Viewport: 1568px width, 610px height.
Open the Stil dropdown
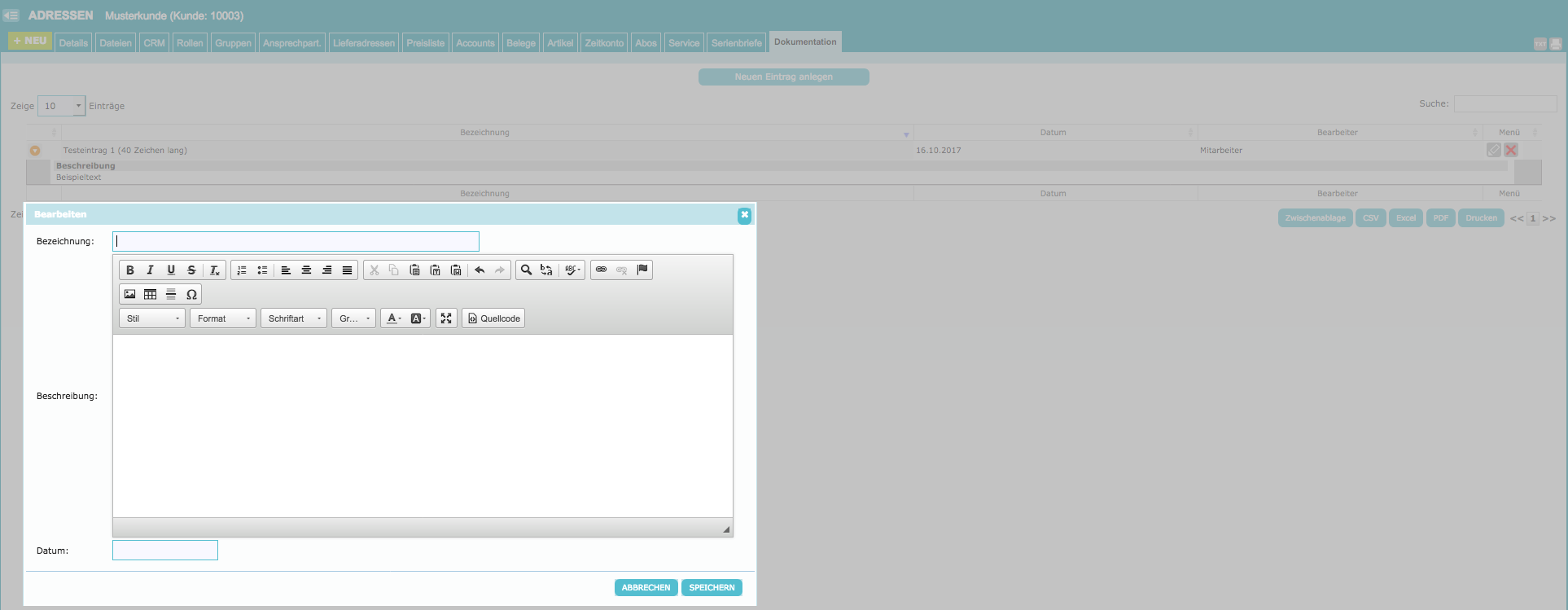[152, 318]
